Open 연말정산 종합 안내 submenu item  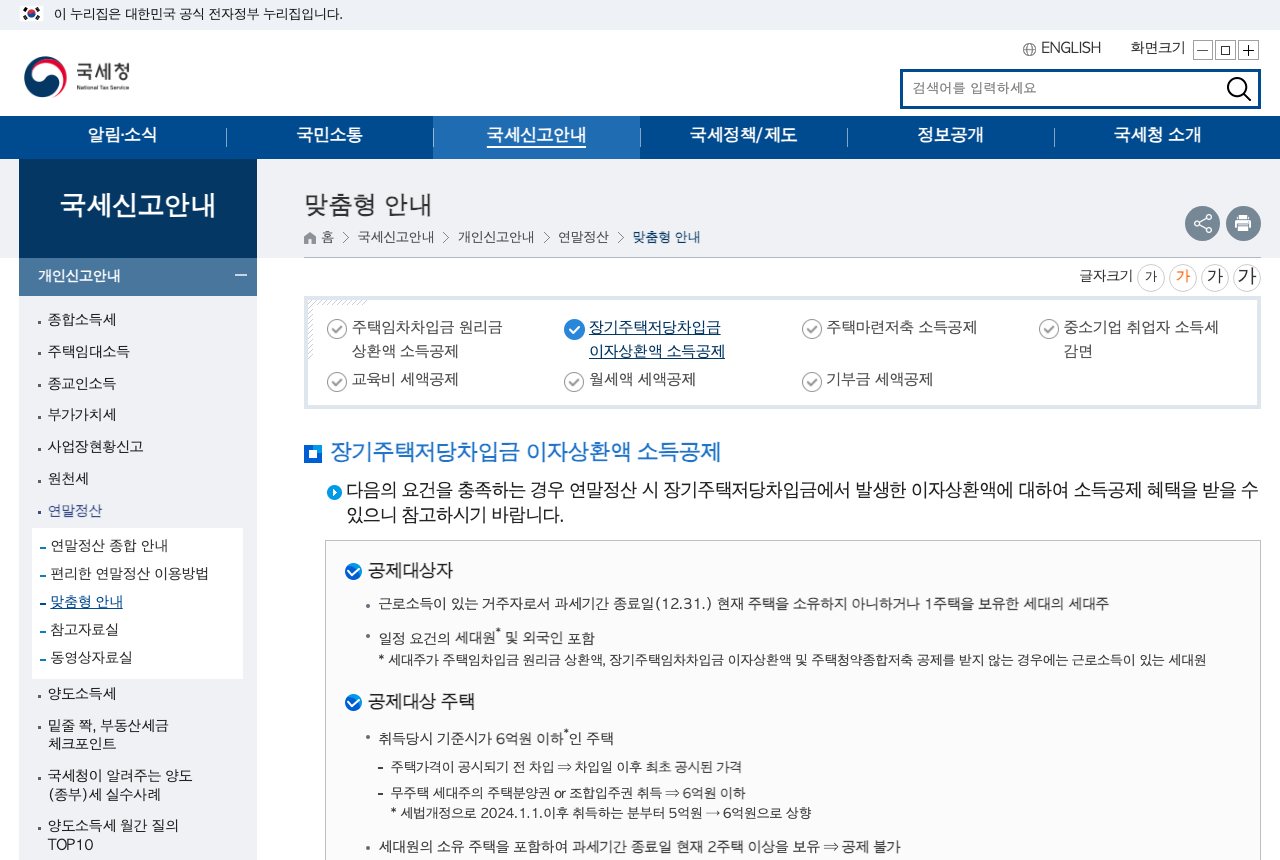pyautogui.click(x=109, y=546)
